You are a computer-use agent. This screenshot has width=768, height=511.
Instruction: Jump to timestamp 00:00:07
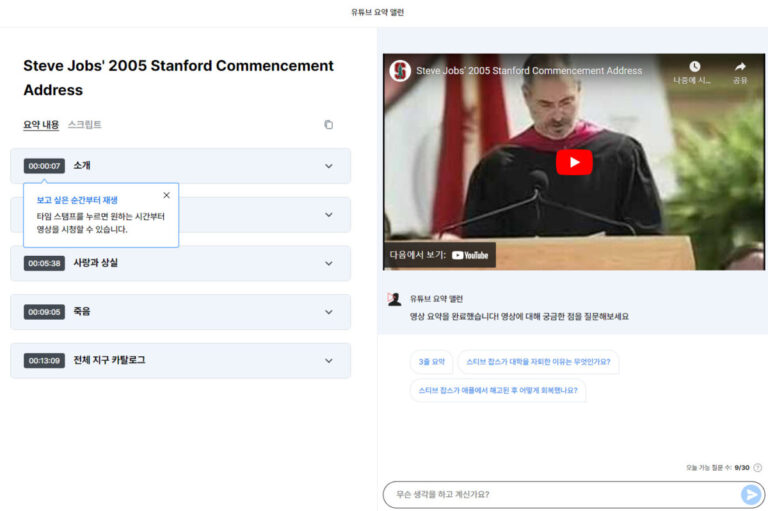click(x=44, y=166)
